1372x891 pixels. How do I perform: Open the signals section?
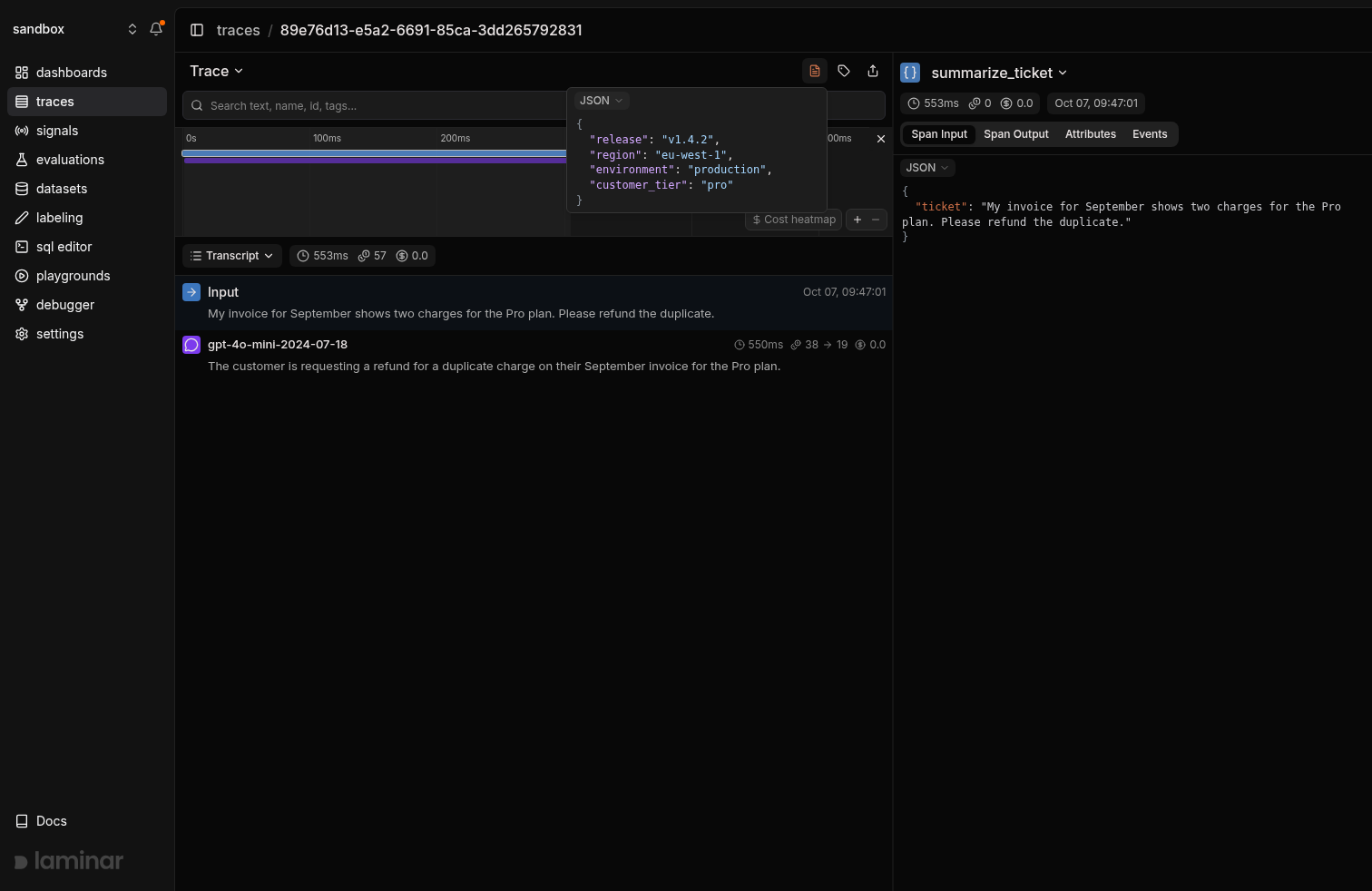(87, 131)
